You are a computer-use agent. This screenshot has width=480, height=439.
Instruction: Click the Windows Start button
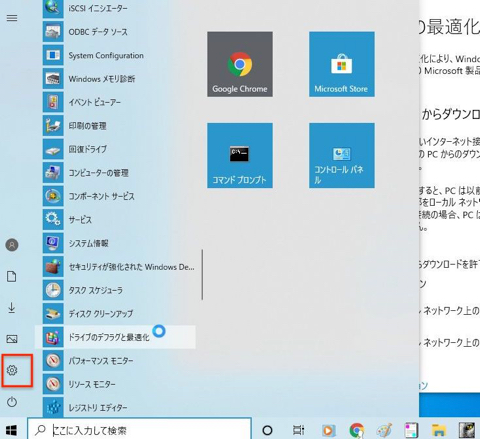pos(11,430)
